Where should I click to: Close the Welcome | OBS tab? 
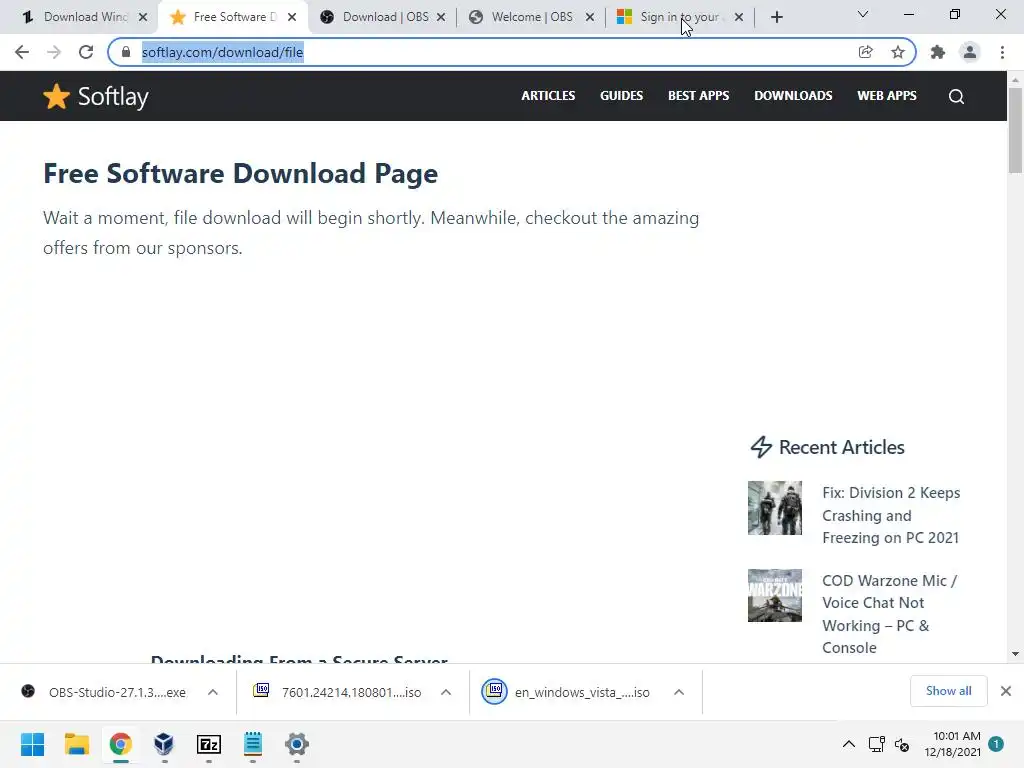(x=590, y=17)
